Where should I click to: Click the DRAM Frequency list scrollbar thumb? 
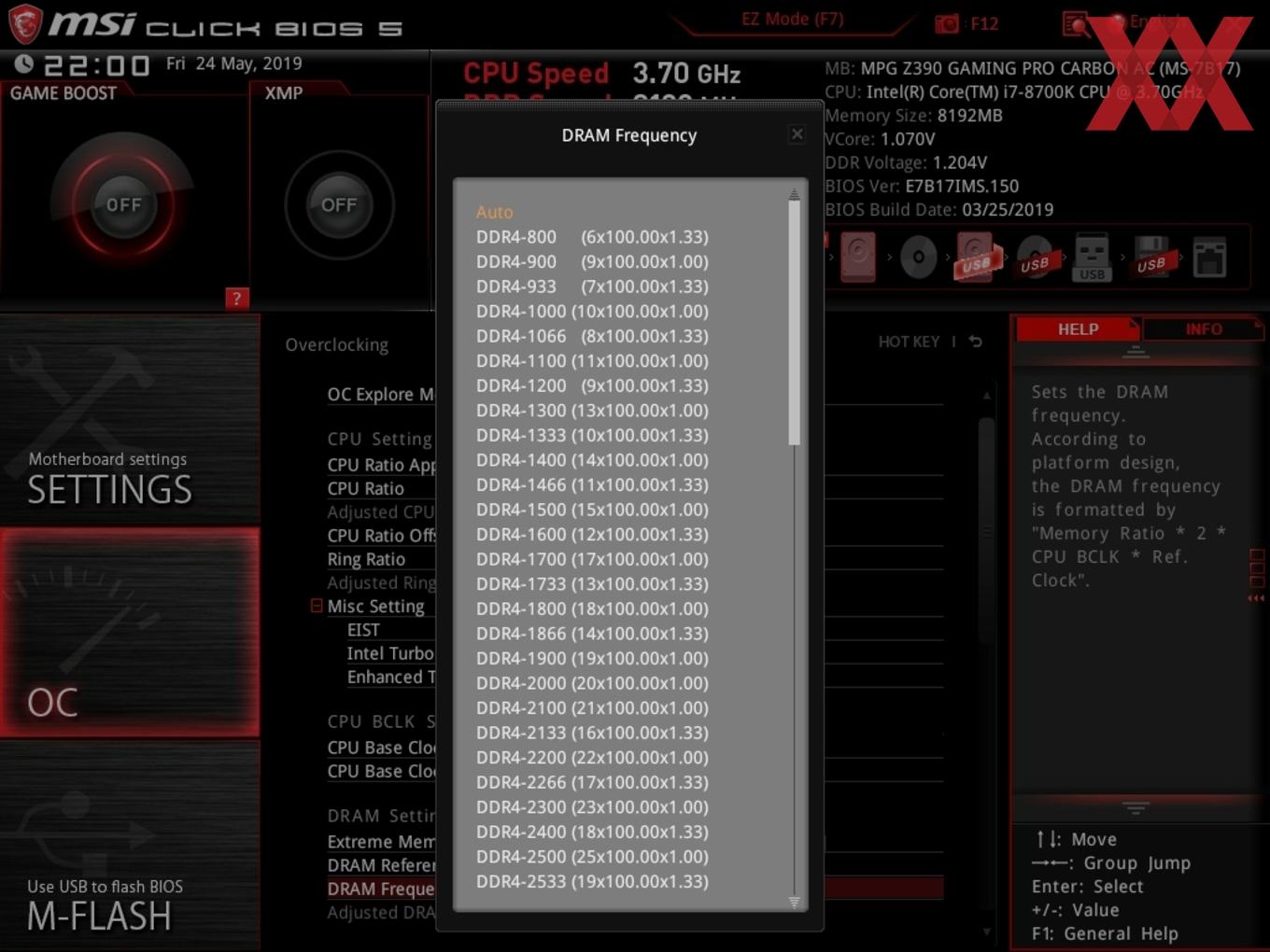794,323
